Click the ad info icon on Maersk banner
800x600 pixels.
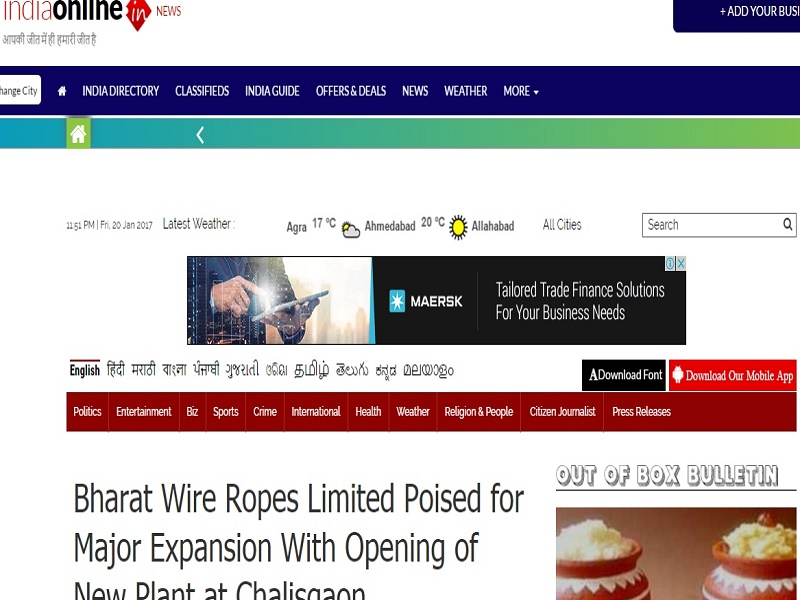pyautogui.click(x=670, y=263)
